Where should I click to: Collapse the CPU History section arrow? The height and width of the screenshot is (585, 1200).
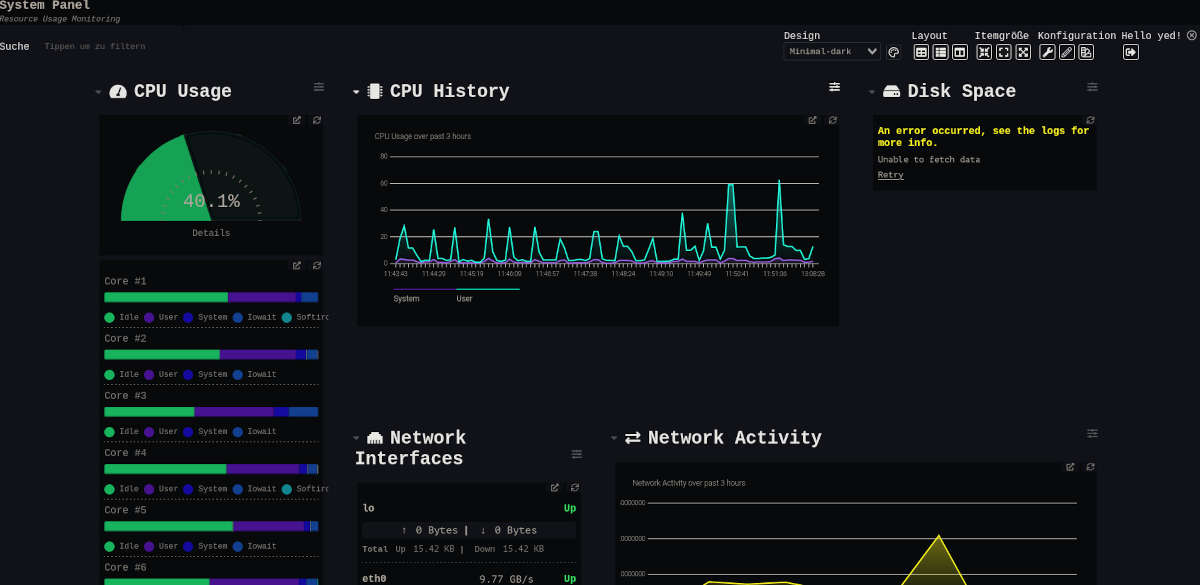356,92
